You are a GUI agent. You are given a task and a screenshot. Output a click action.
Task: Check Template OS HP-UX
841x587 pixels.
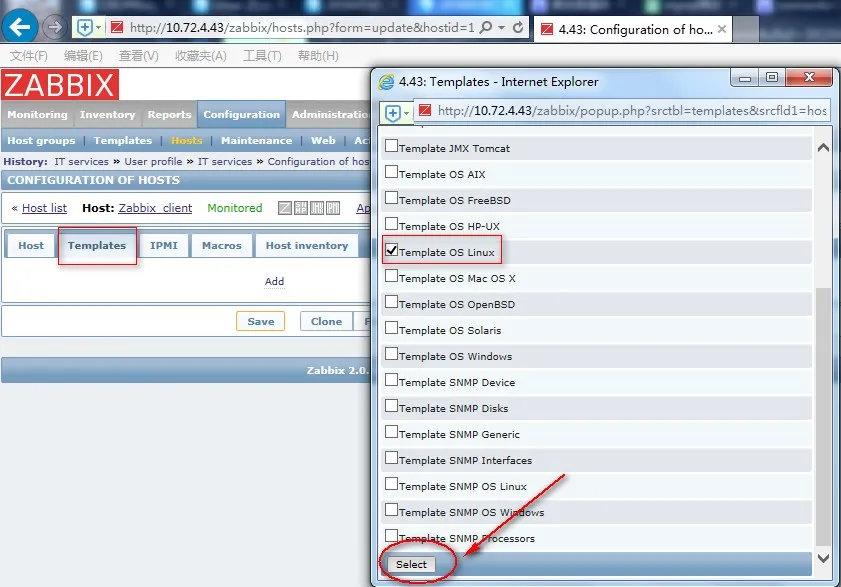(x=392, y=224)
